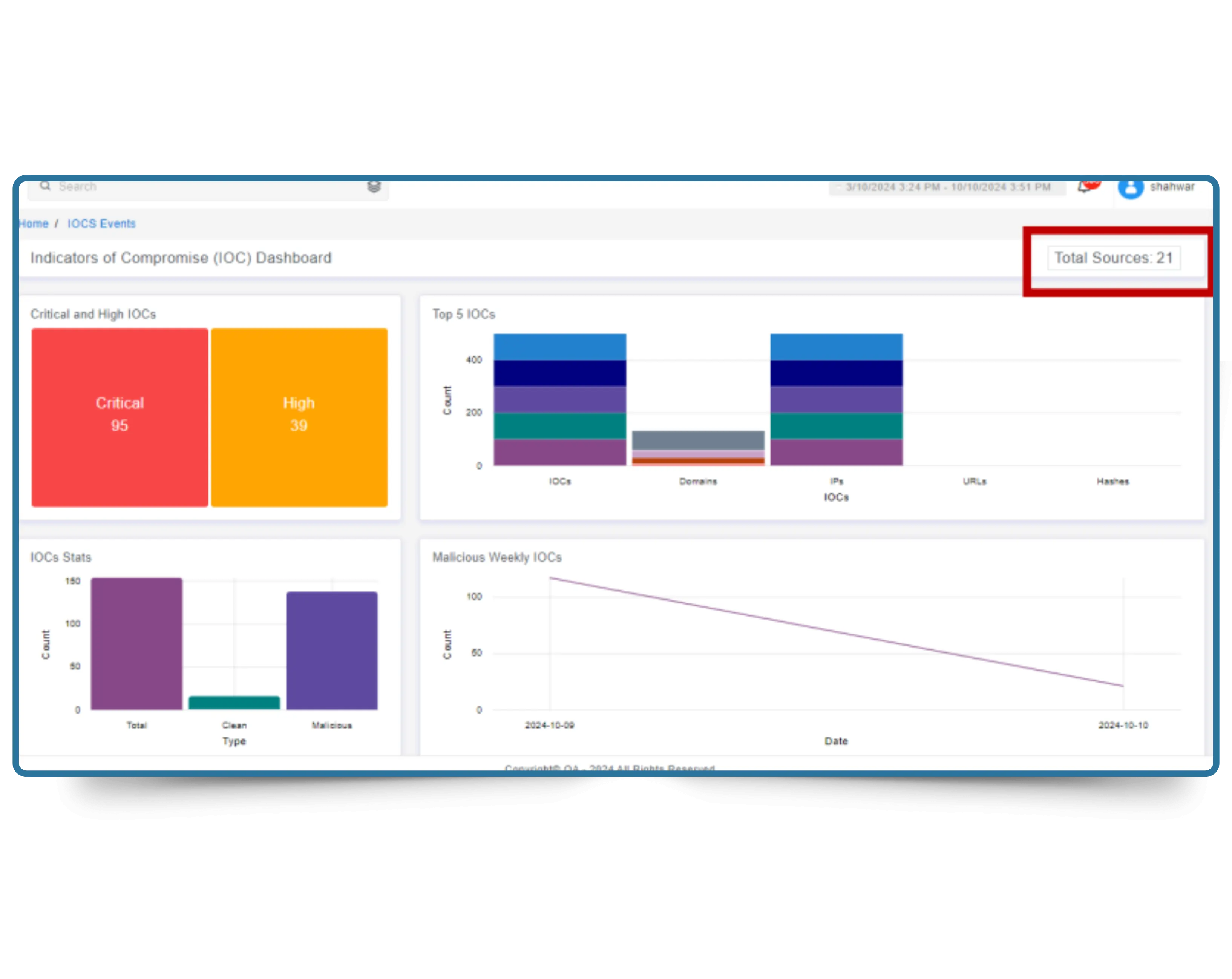This screenshot has height=979, width=1232.
Task: Click the Malicious bar in IOCs Stats
Action: 331,651
